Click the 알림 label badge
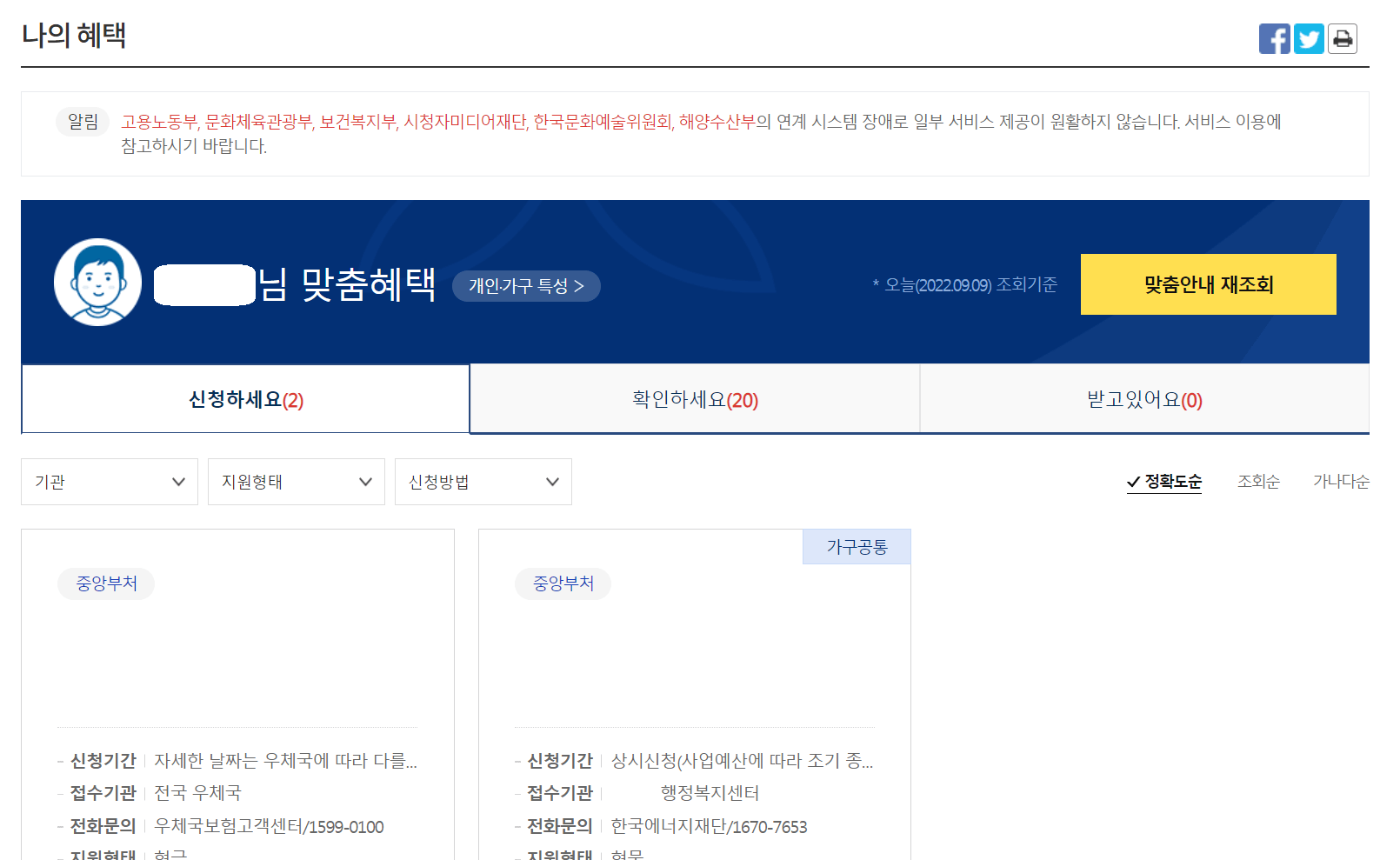 (83, 122)
